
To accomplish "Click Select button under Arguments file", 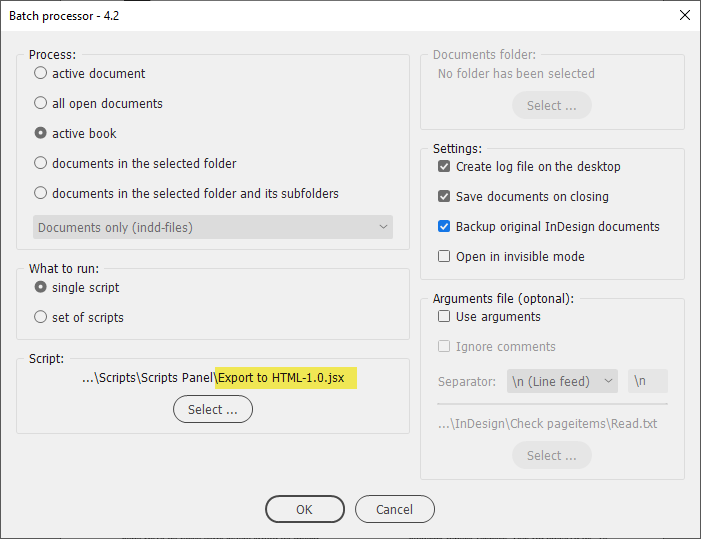I will [x=552, y=455].
